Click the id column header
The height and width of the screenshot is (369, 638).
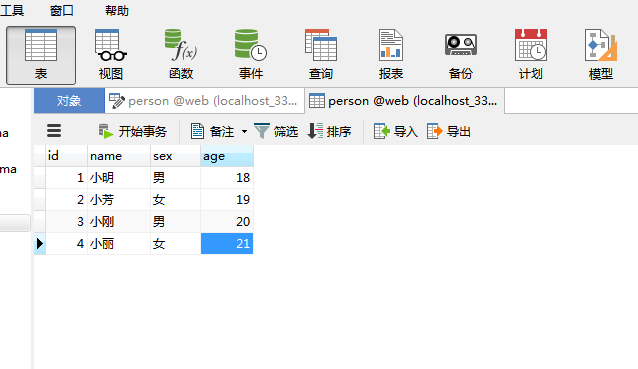66,156
